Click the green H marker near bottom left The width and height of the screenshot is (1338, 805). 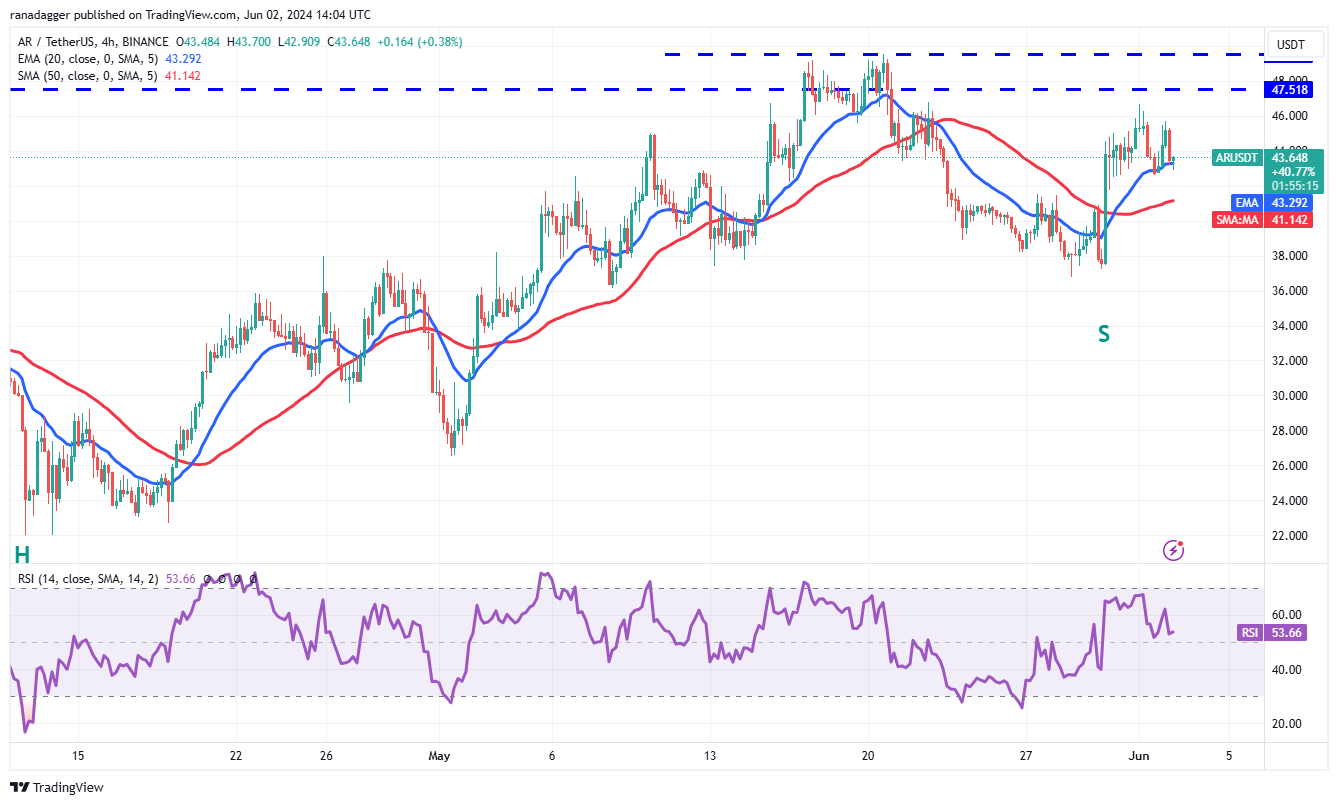pyautogui.click(x=21, y=555)
